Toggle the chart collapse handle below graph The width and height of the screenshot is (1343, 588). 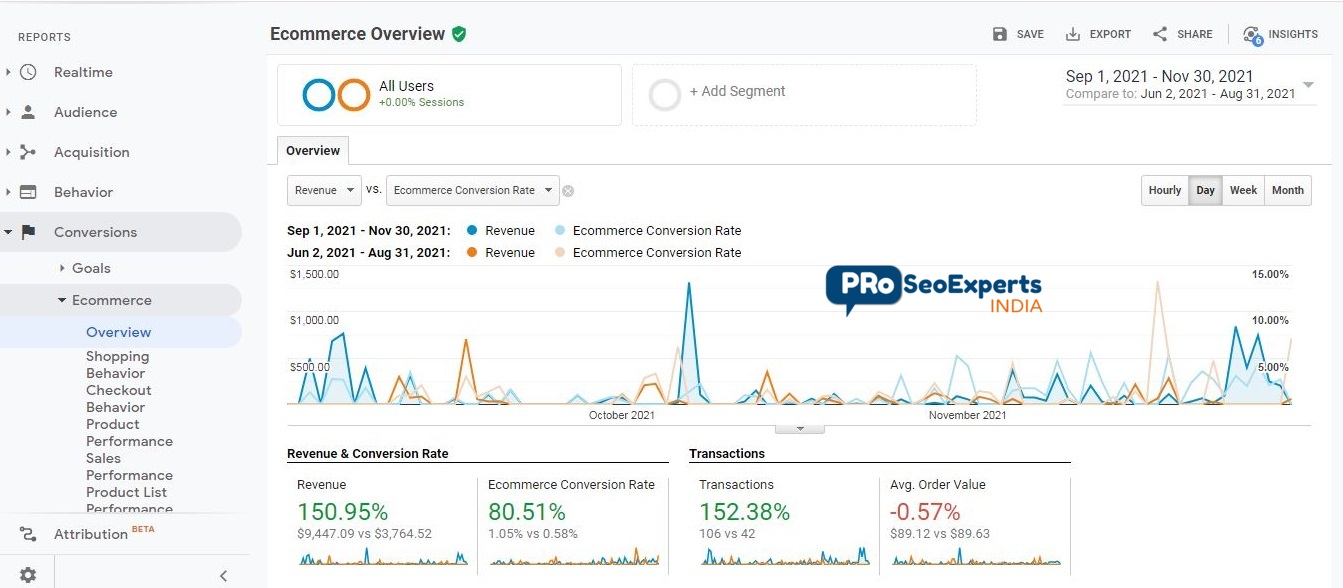[x=799, y=429]
